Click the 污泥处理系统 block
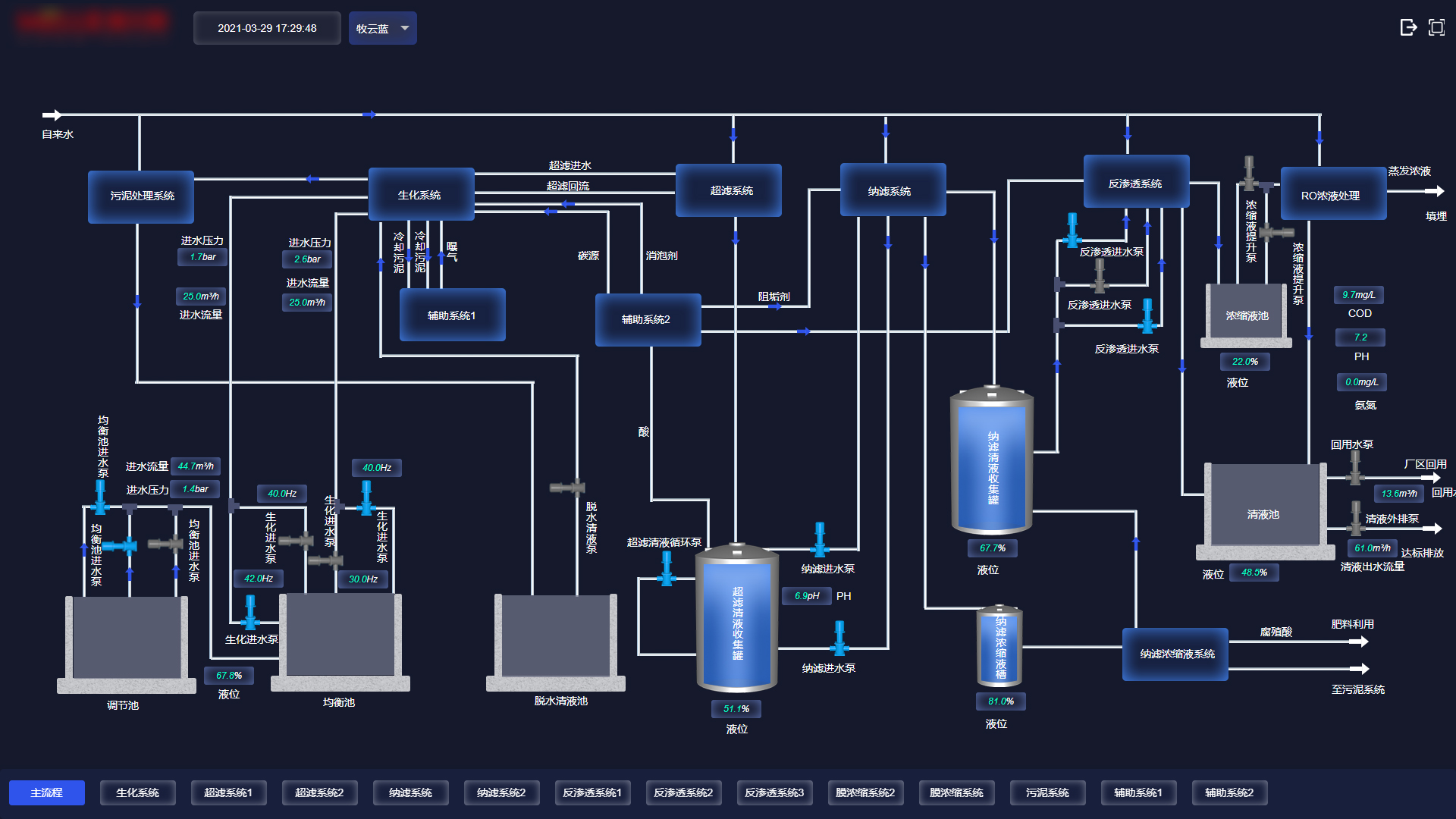This screenshot has width=1456, height=819. click(x=141, y=196)
